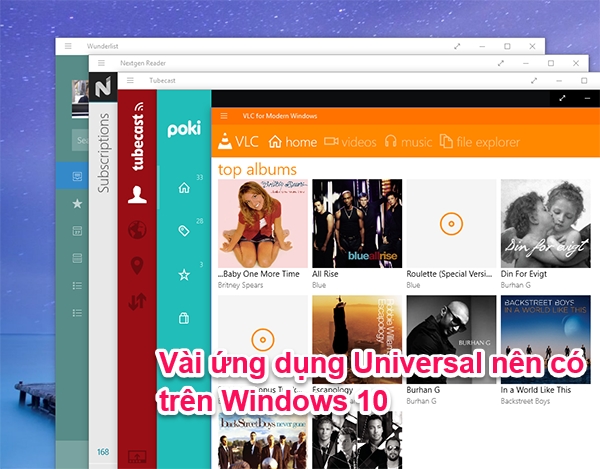Open the Poki tags icon
This screenshot has width=600, height=469.
click(x=183, y=231)
